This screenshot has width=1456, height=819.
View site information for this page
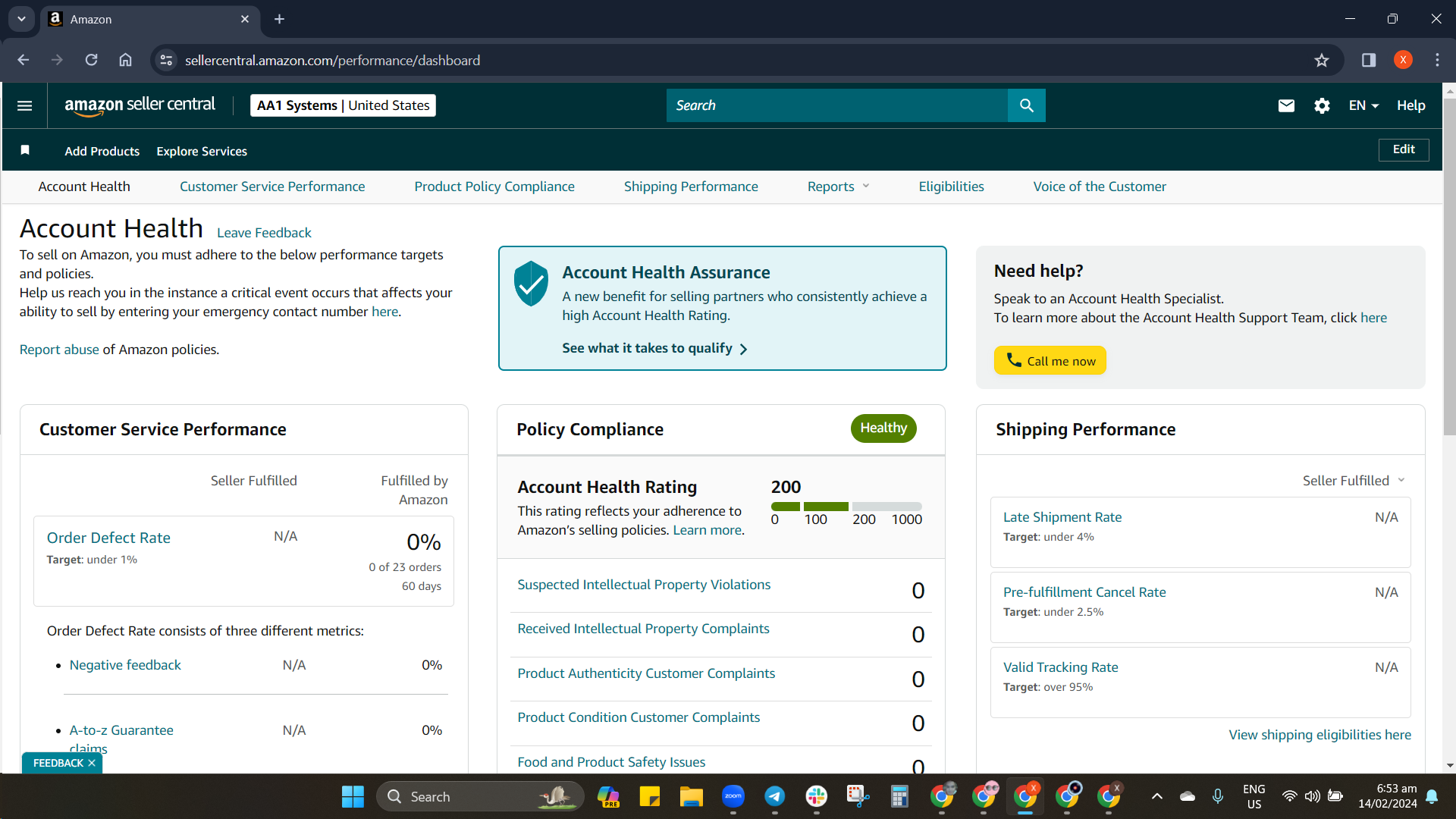pyautogui.click(x=166, y=60)
